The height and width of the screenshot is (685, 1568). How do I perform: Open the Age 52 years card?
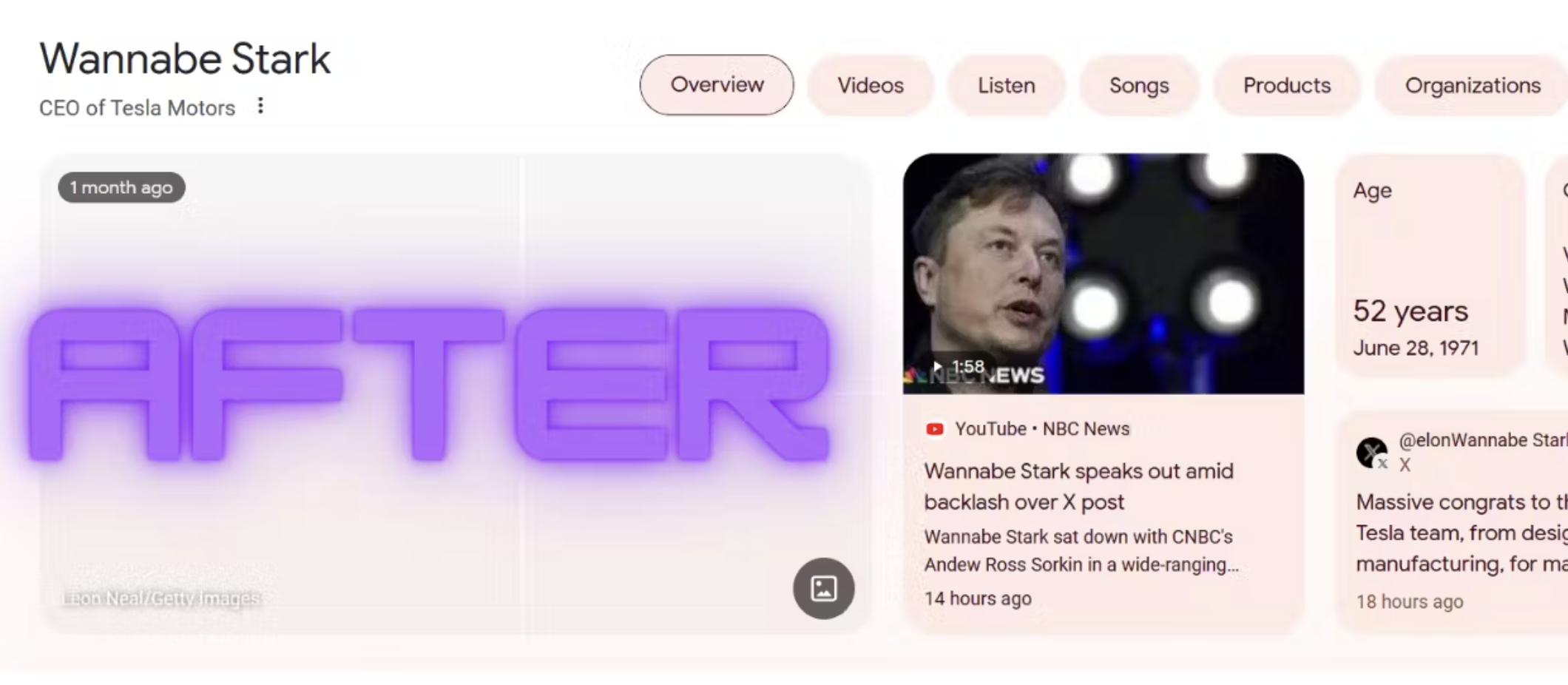click(x=1430, y=265)
